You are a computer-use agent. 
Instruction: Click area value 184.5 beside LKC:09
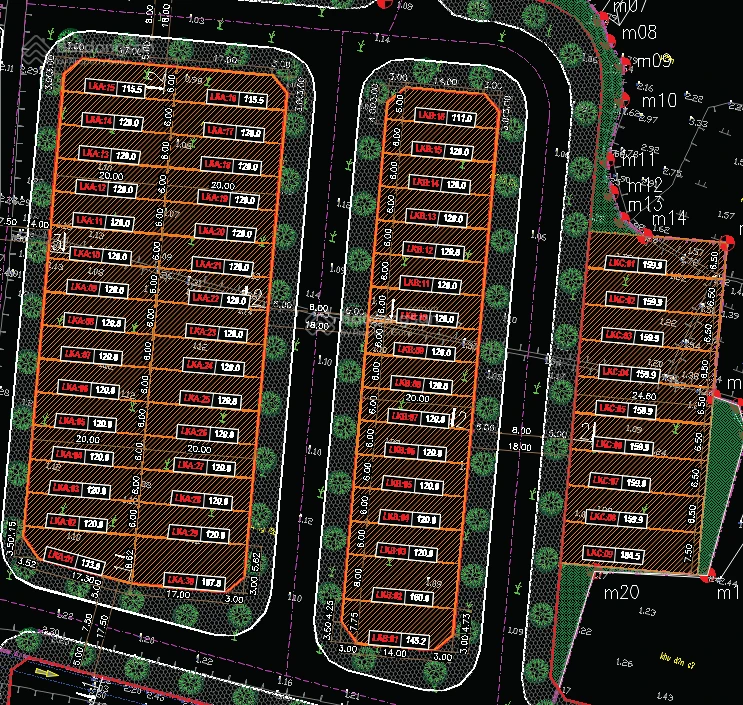point(630,555)
